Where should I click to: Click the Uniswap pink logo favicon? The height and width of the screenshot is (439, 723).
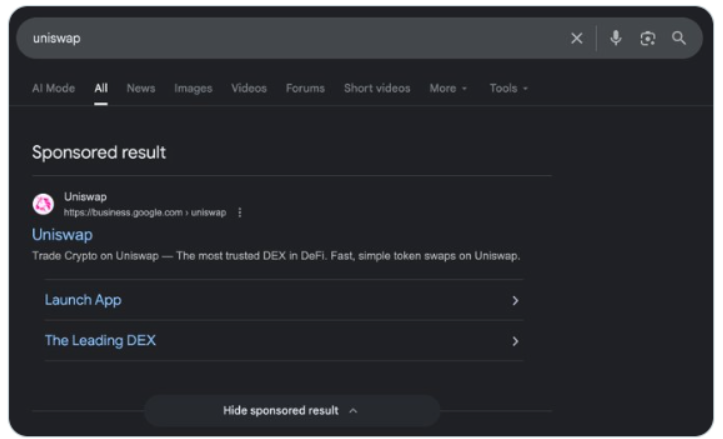point(43,204)
